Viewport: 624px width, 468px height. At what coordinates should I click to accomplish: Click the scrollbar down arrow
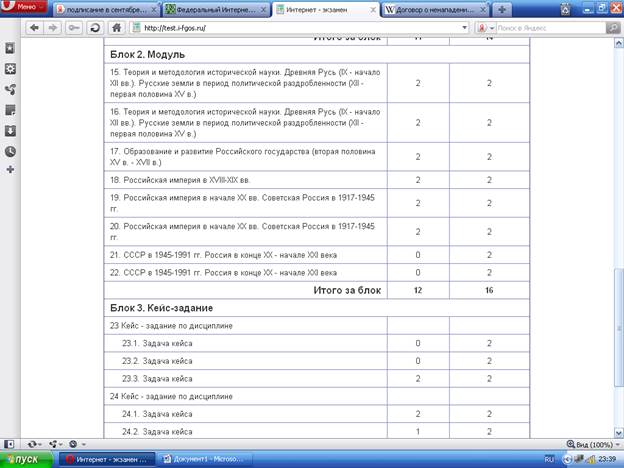tap(618, 433)
